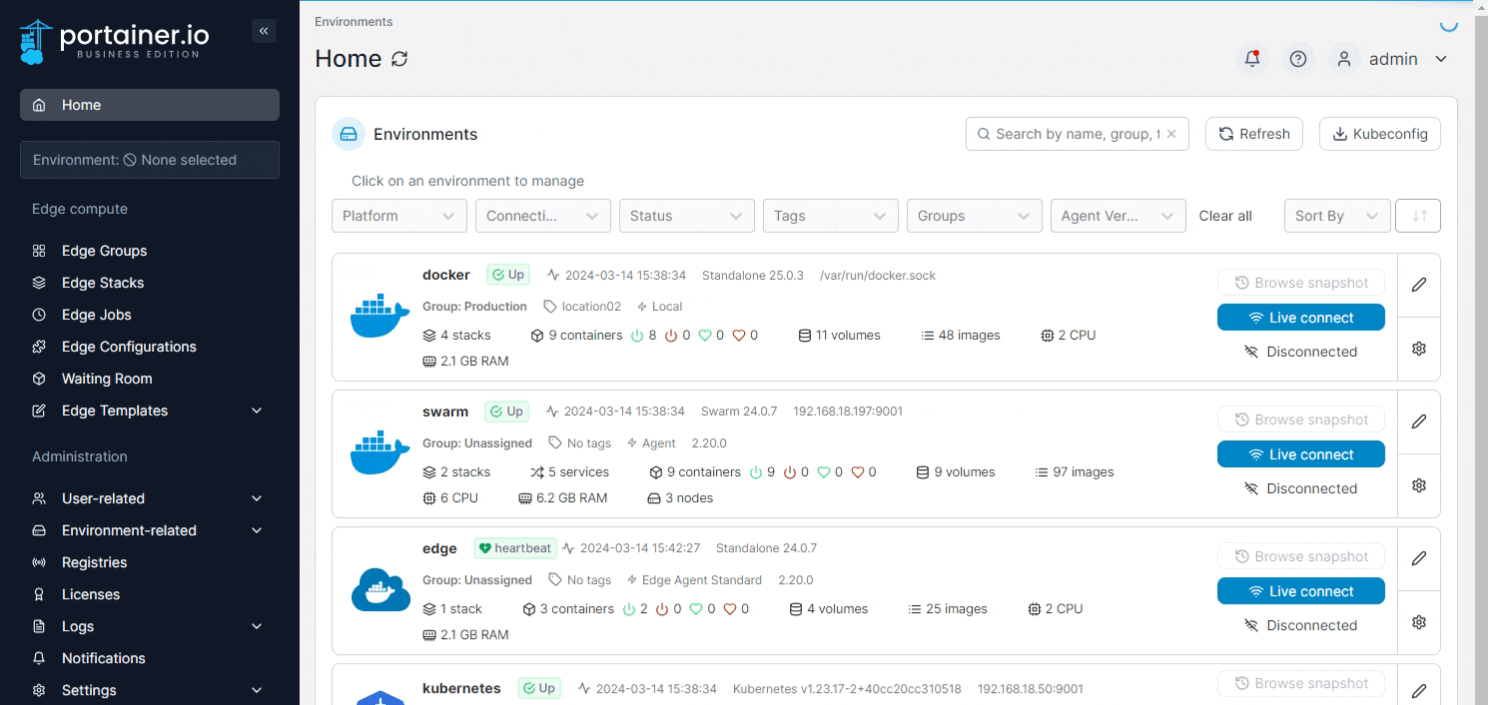
Task: Click the Clear all filters link
Action: (1225, 216)
